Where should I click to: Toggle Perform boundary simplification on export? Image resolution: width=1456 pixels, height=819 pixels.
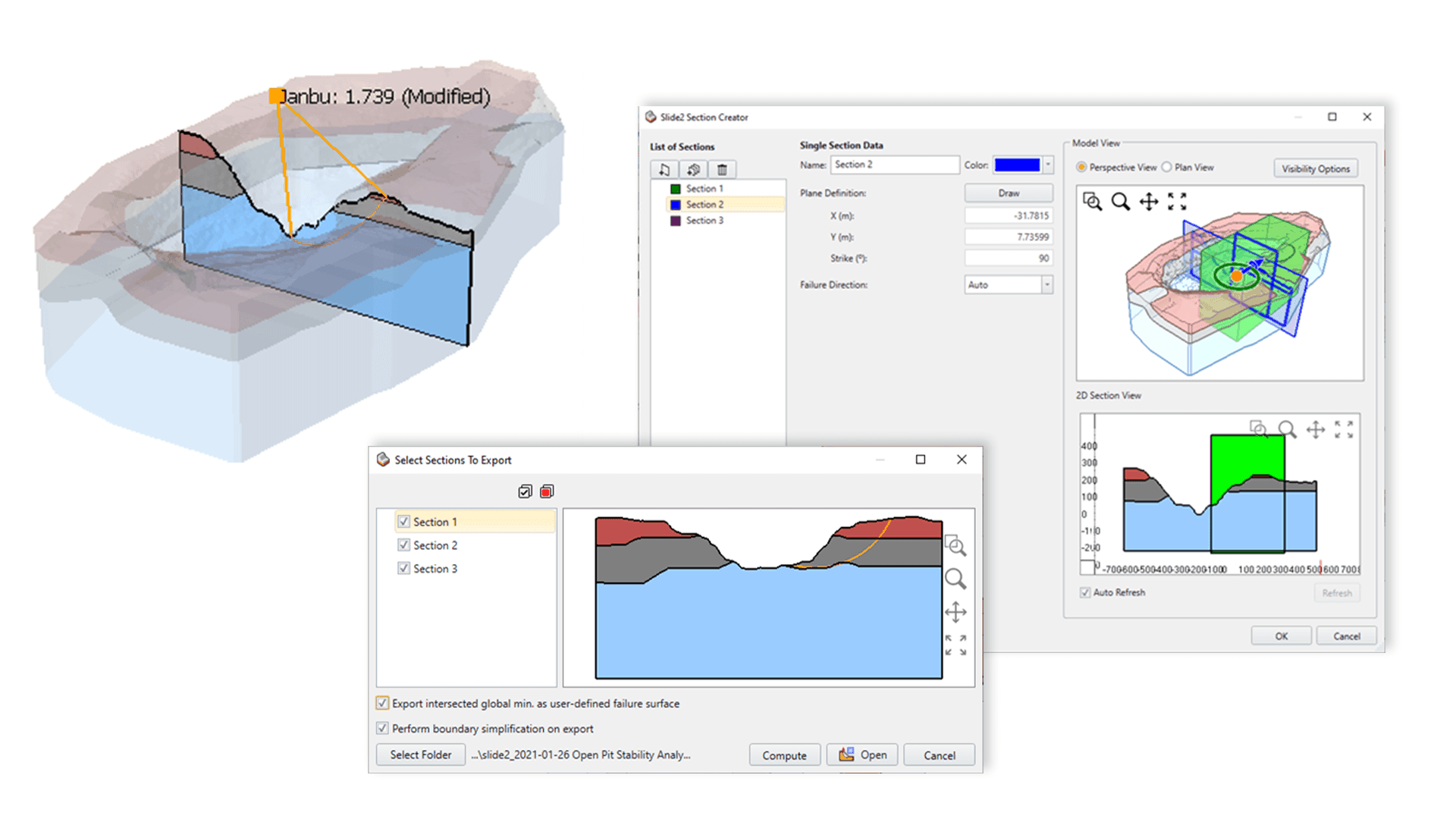pos(382,729)
